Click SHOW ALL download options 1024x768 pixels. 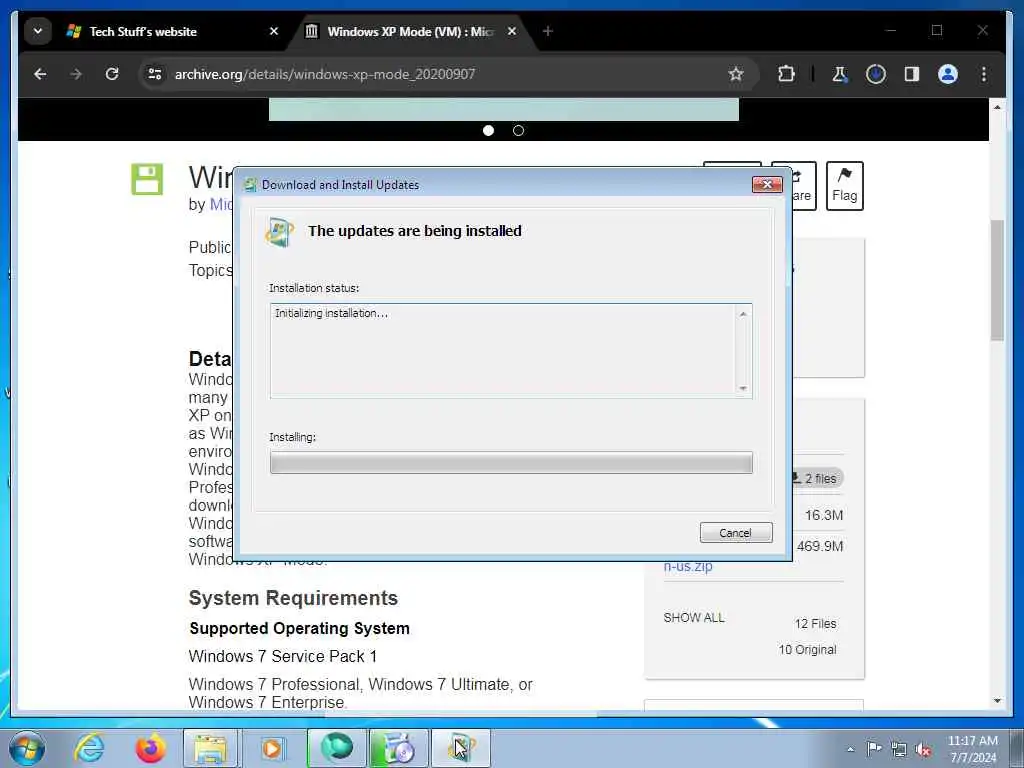pos(694,618)
